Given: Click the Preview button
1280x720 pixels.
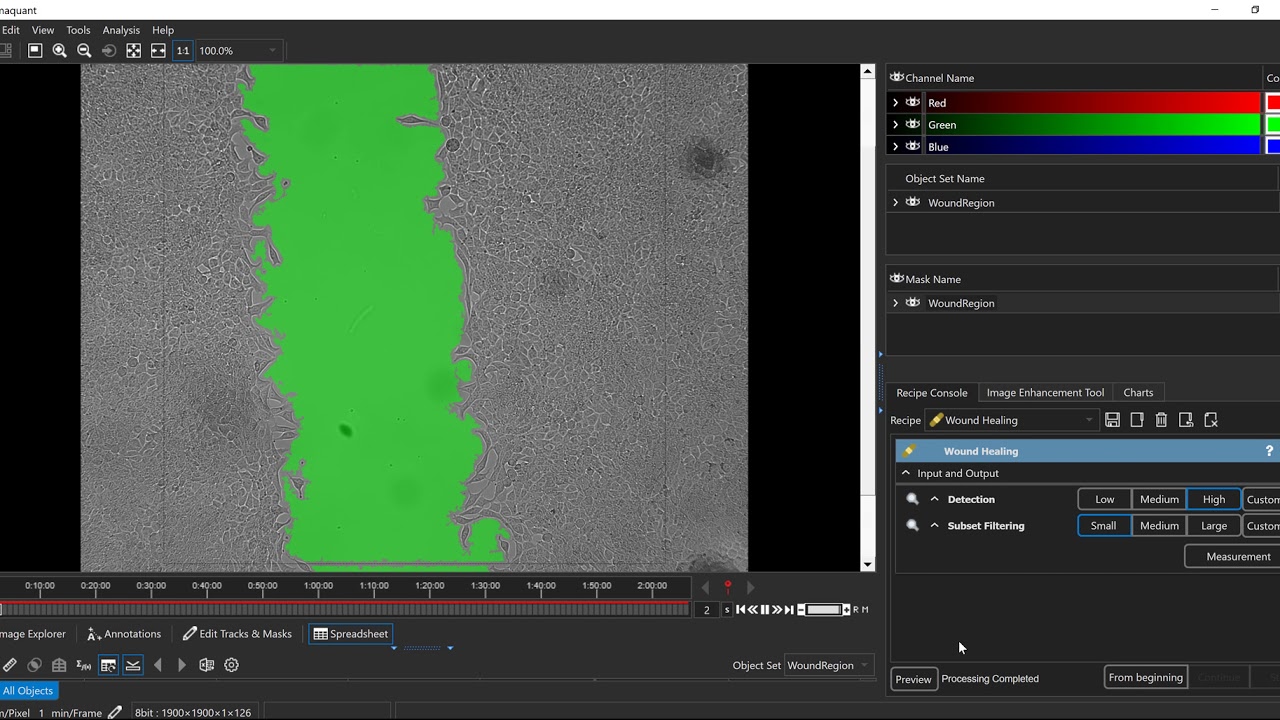Looking at the screenshot, I should [913, 679].
